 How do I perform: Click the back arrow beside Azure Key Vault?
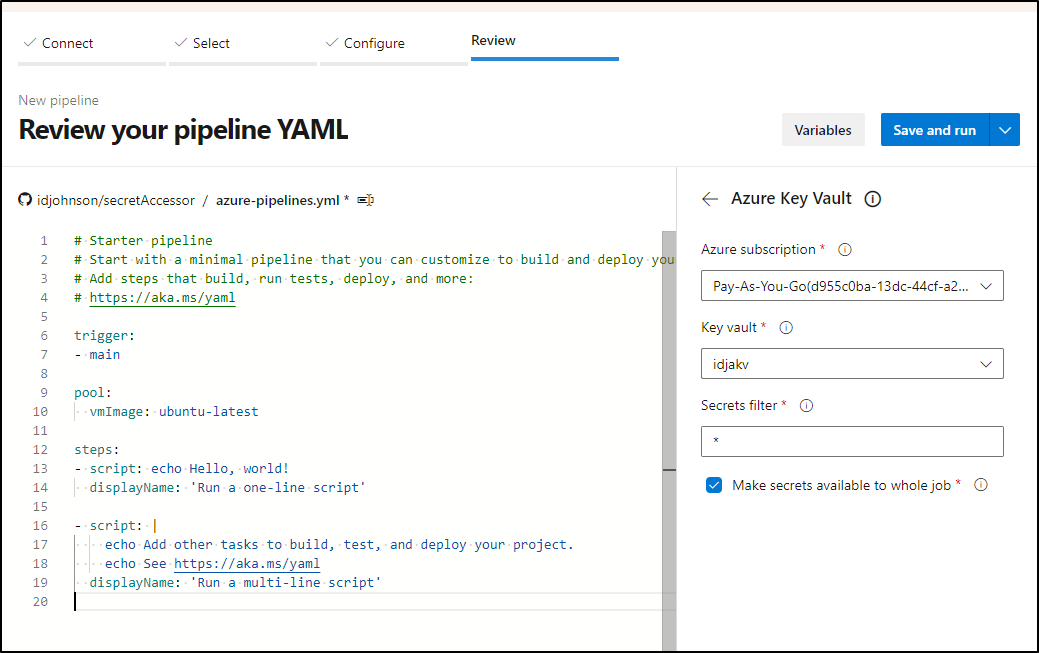pos(710,199)
